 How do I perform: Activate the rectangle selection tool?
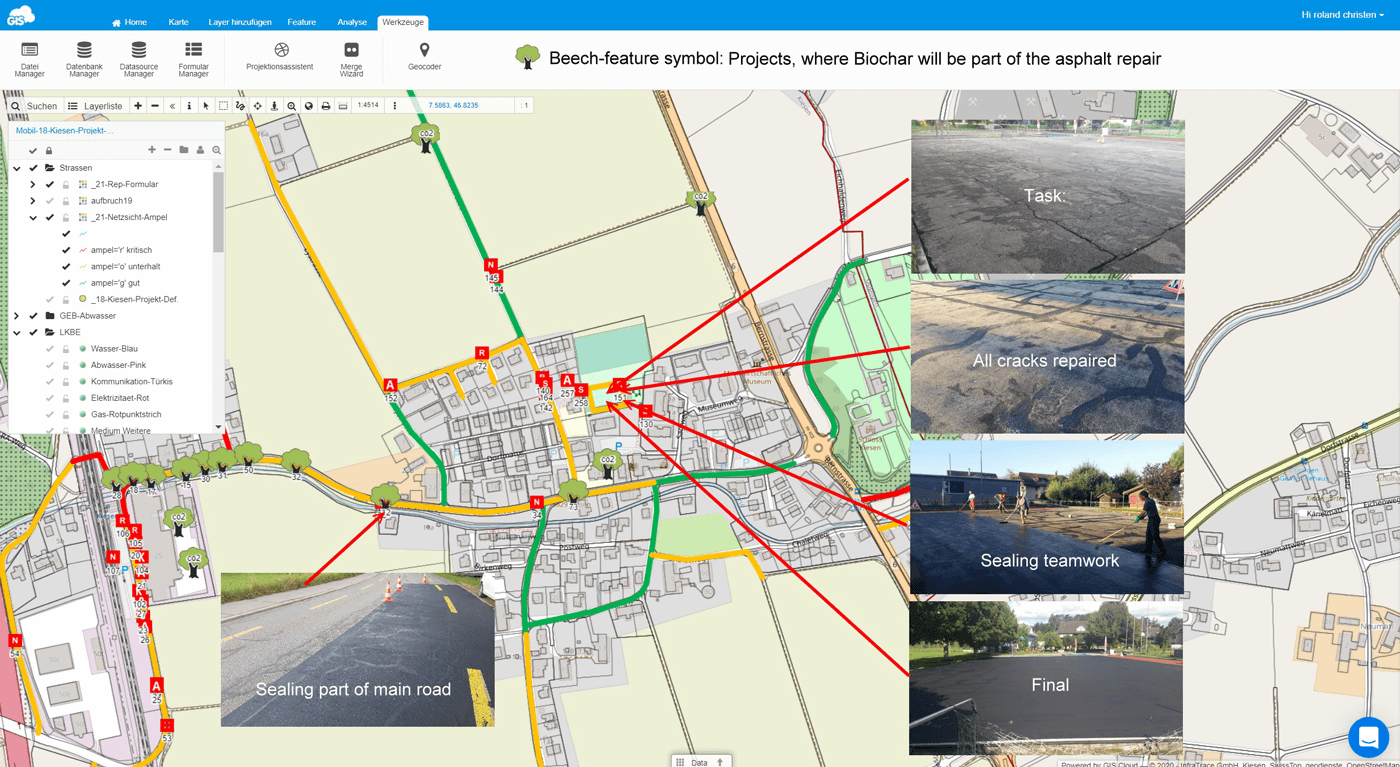(x=223, y=106)
